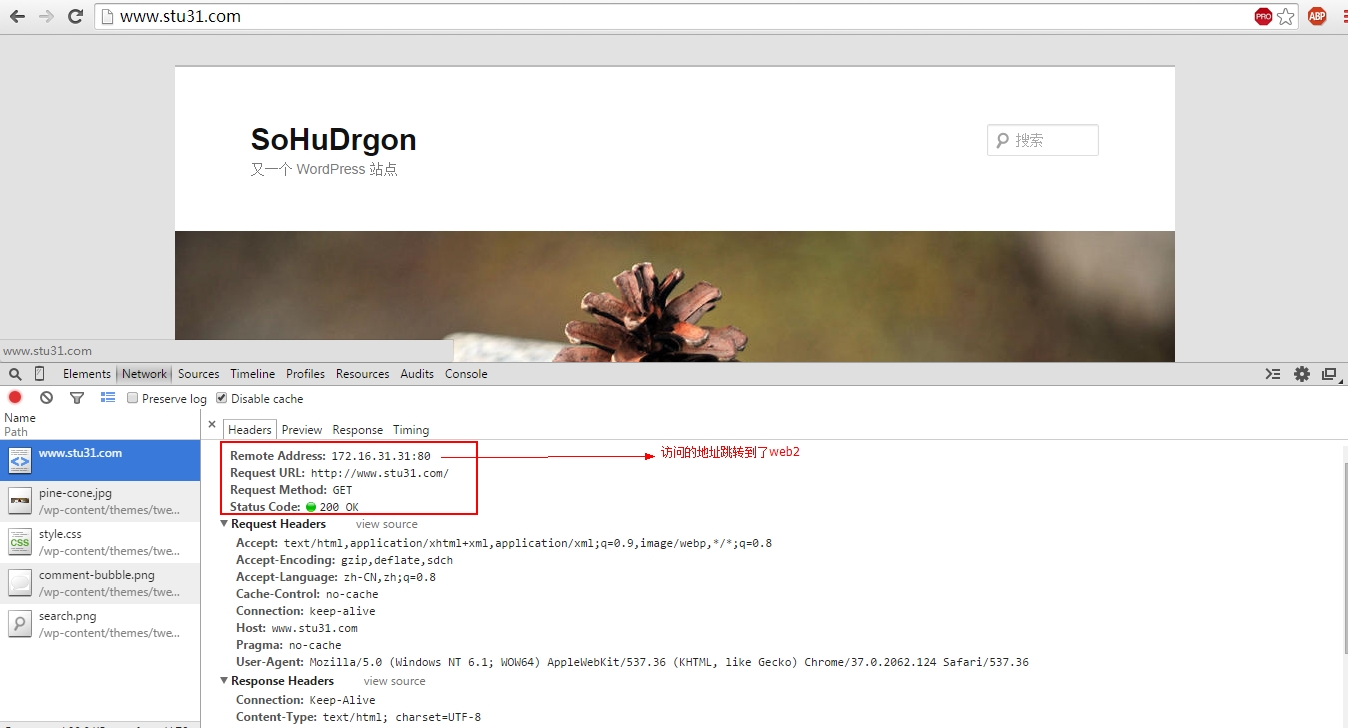This screenshot has height=728, width=1348.
Task: Select the pine-cone.jpg request thumbnail icon
Action: tap(20, 501)
